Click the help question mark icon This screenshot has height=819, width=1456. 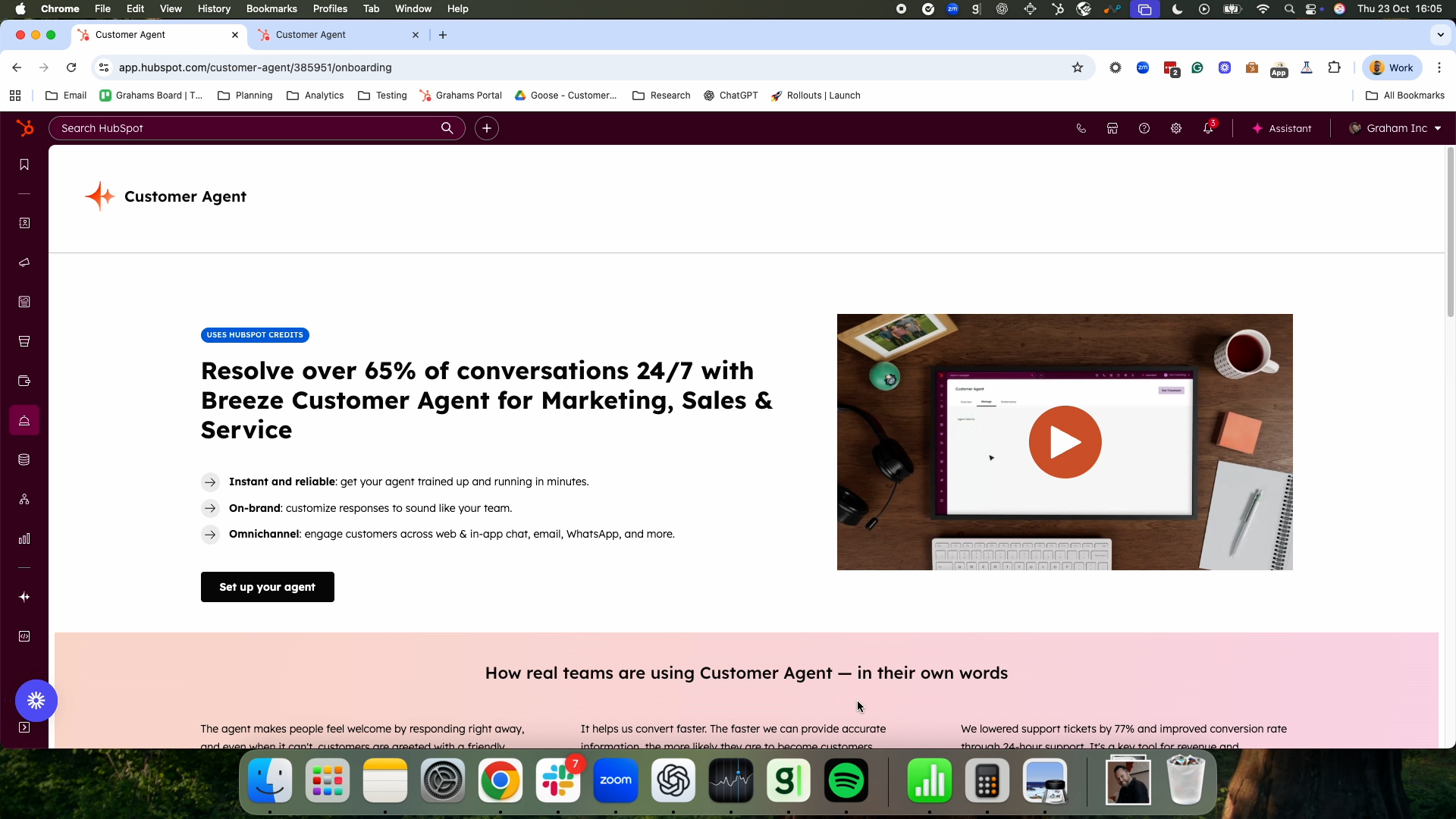pos(1144,128)
